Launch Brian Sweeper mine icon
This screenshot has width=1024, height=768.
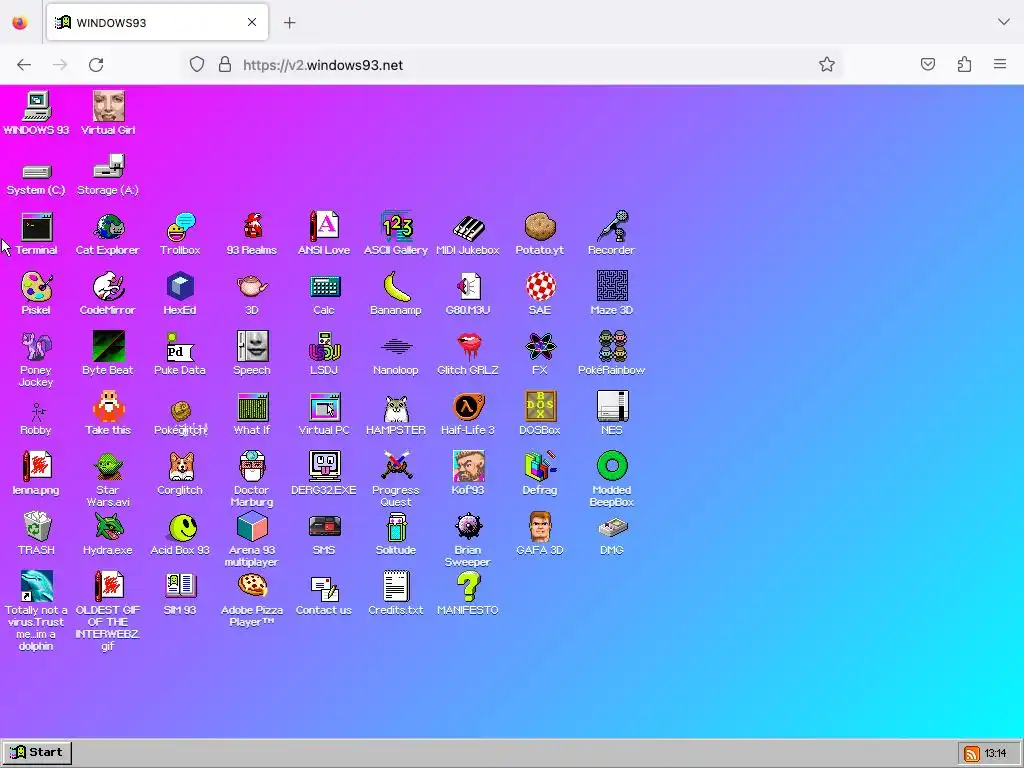(x=468, y=526)
